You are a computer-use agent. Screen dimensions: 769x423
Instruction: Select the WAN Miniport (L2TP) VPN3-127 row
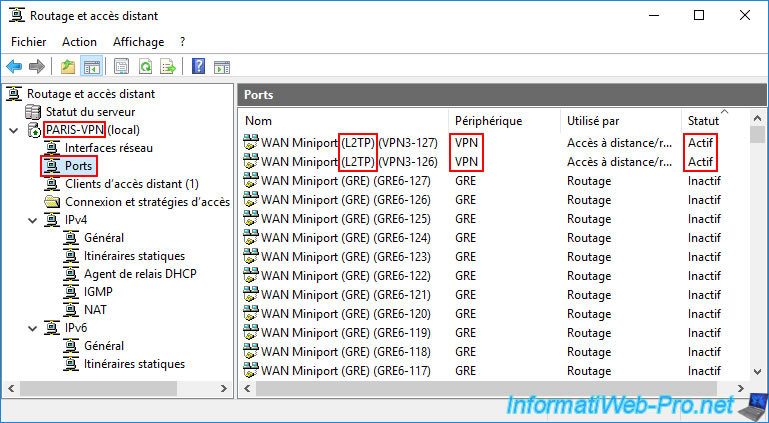pyautogui.click(x=340, y=142)
